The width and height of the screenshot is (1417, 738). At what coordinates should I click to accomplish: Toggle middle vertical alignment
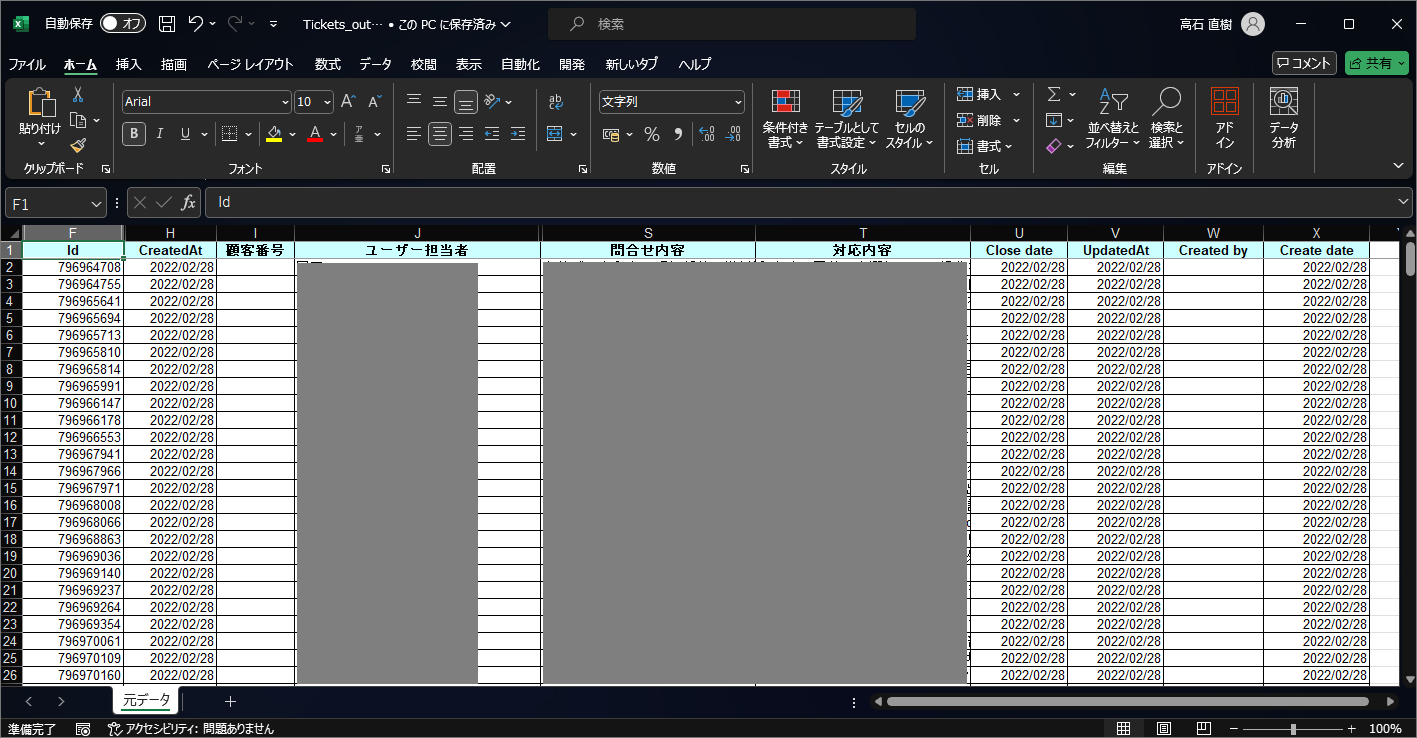pyautogui.click(x=440, y=102)
